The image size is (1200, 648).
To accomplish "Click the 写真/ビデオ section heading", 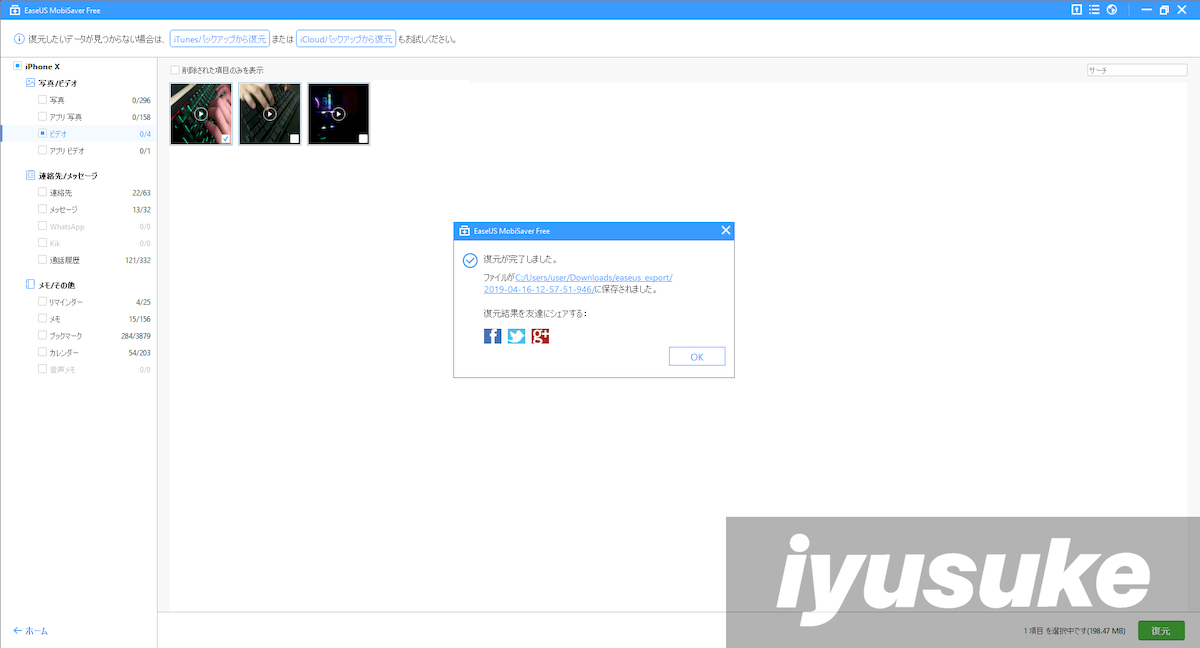I will pyautogui.click(x=59, y=83).
